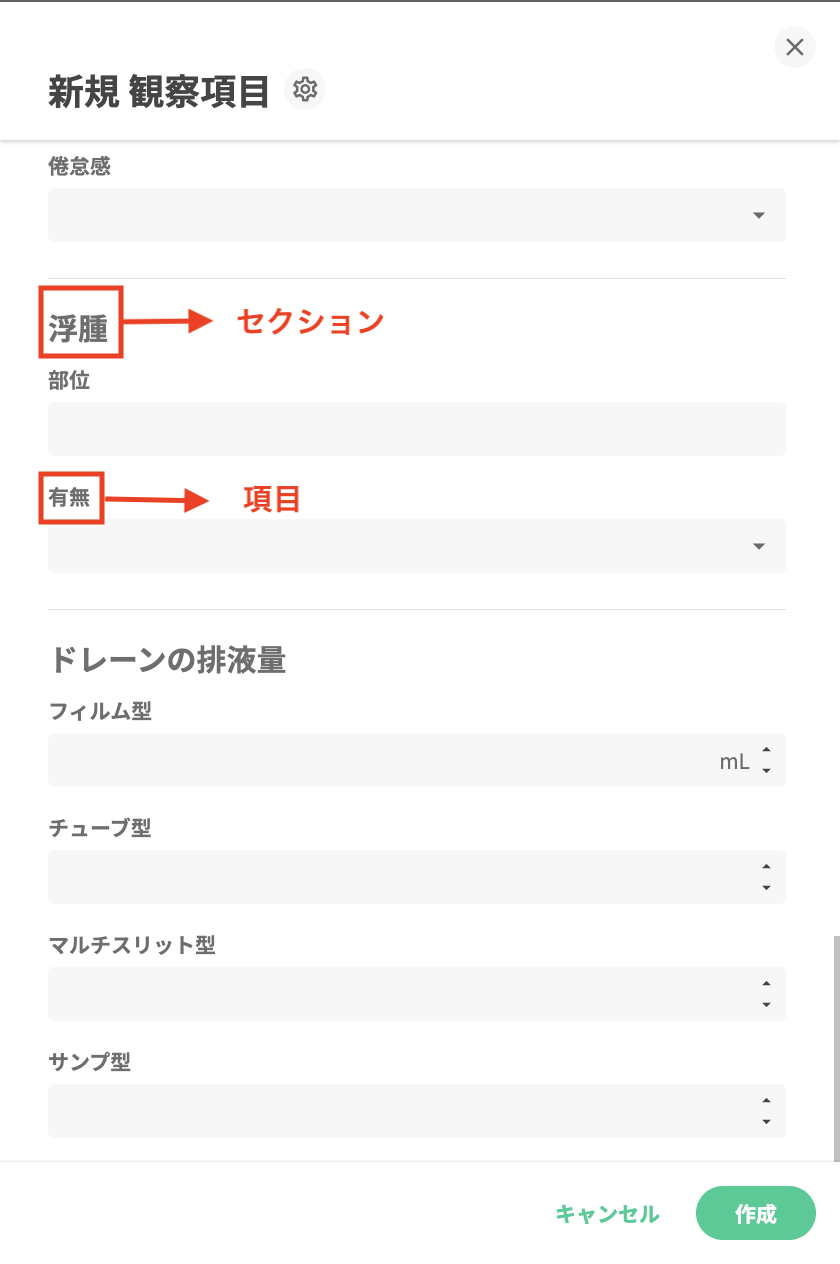Increment the チューブ型 stepper
Image resolution: width=840 pixels, height=1264 pixels.
766,867
